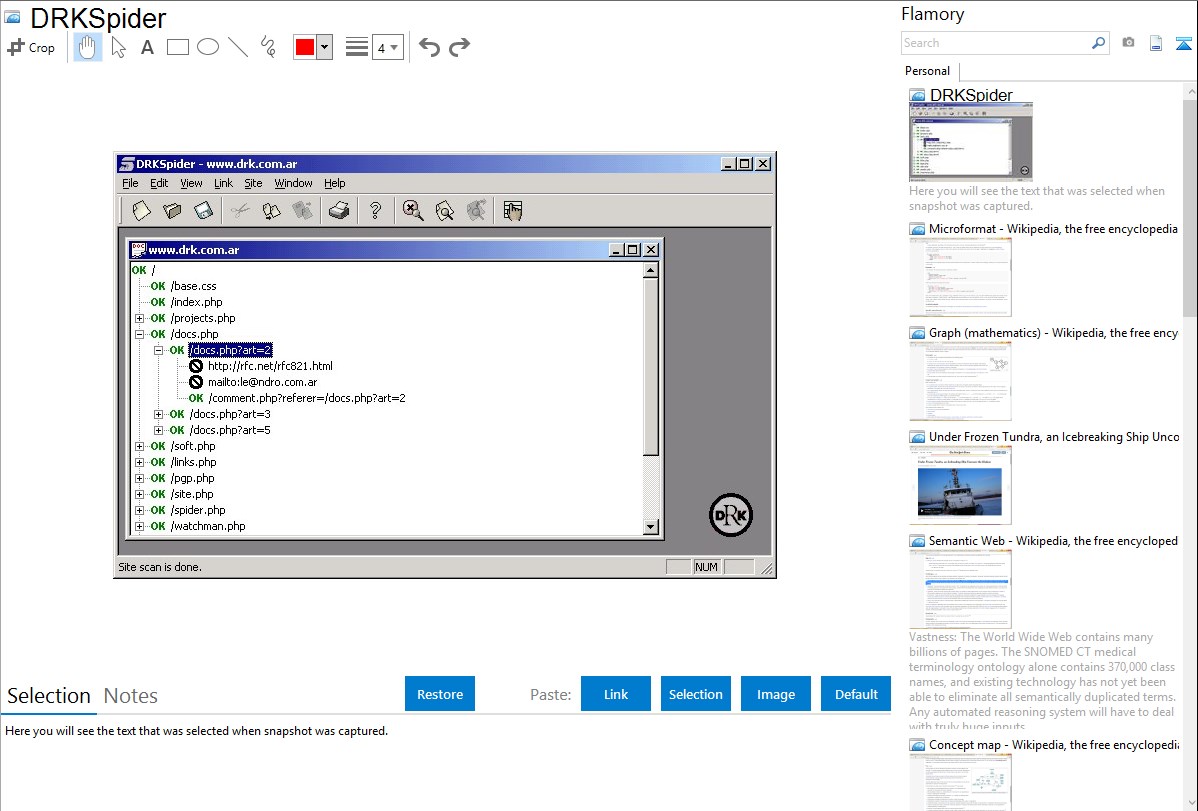Expand the /projects.php tree node
This screenshot has height=811, width=1198.
click(x=140, y=318)
